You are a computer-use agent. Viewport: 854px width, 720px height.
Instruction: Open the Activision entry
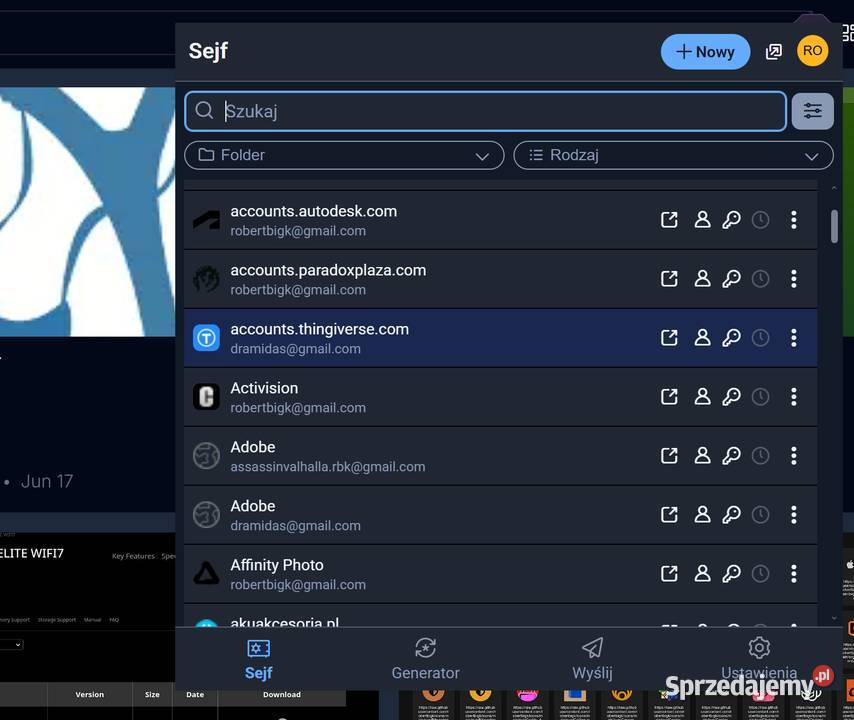click(x=501, y=396)
